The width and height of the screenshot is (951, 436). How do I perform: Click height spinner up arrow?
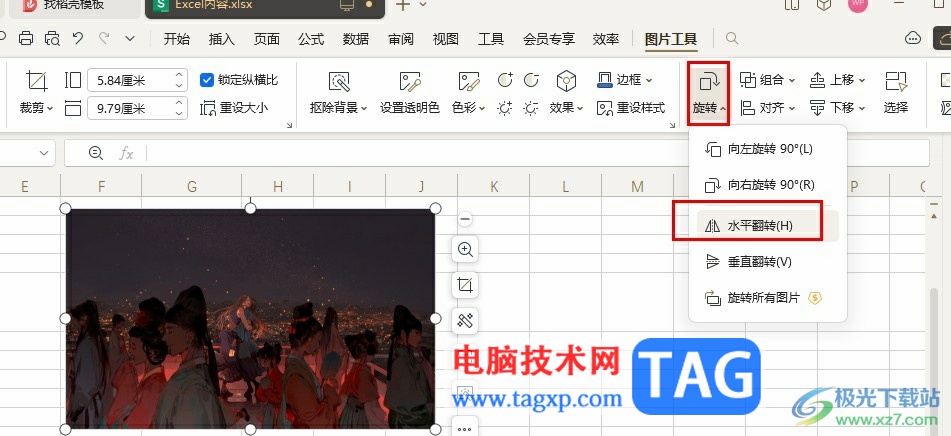[178, 75]
